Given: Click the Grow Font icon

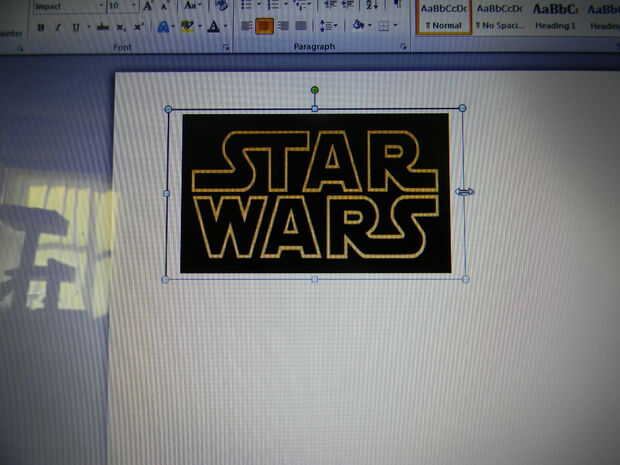Looking at the screenshot, I should tap(147, 6).
